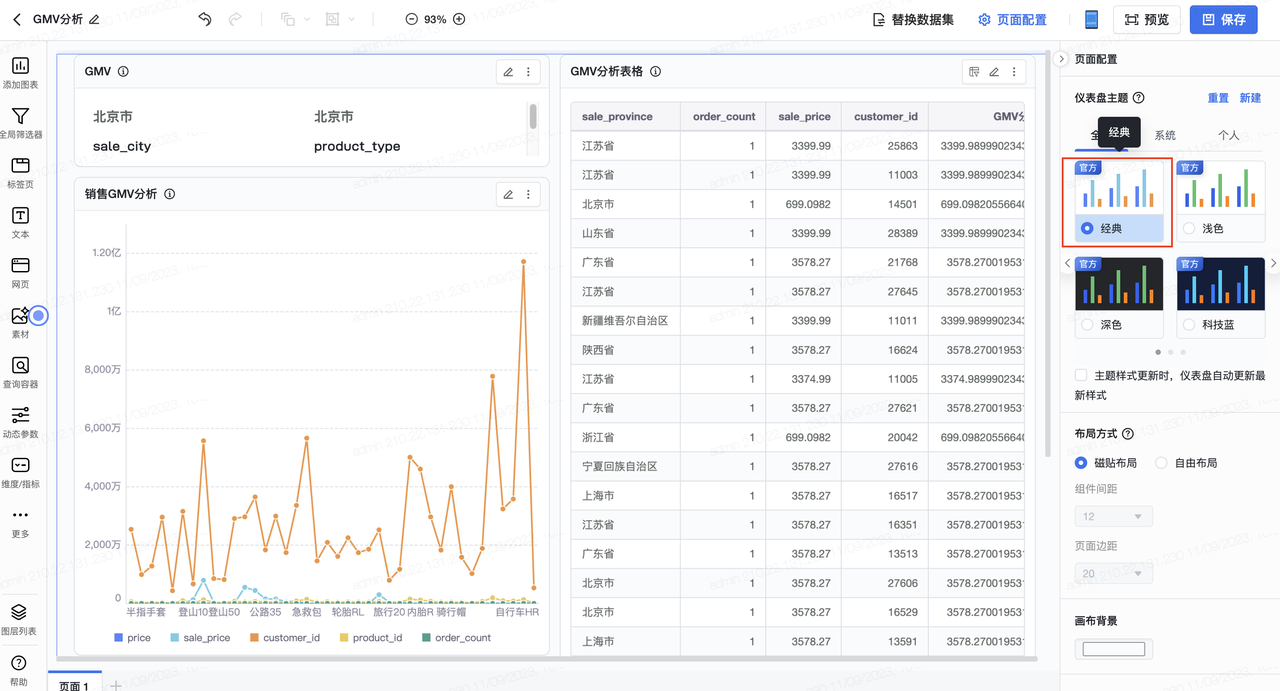Enable auto-update theme style checkbox
This screenshot has width=1280, height=691.
[1081, 376]
